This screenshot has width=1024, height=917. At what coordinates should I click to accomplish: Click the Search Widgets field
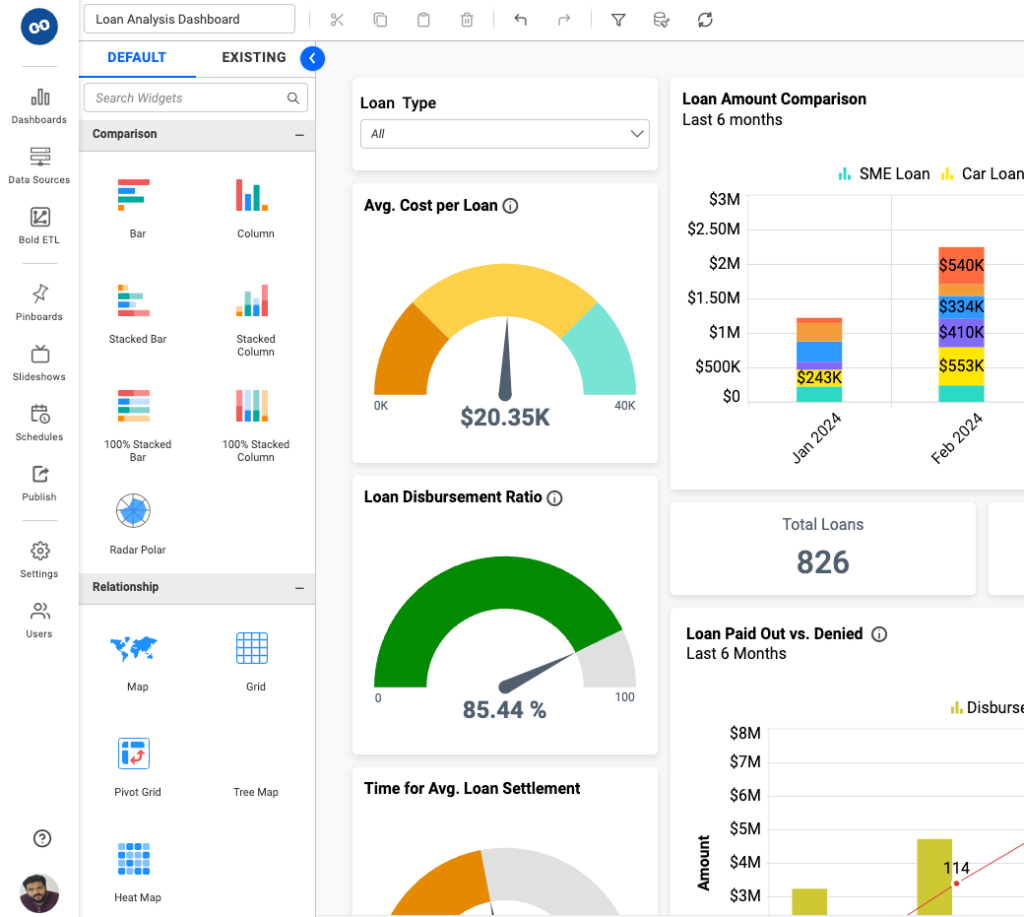(x=183, y=97)
